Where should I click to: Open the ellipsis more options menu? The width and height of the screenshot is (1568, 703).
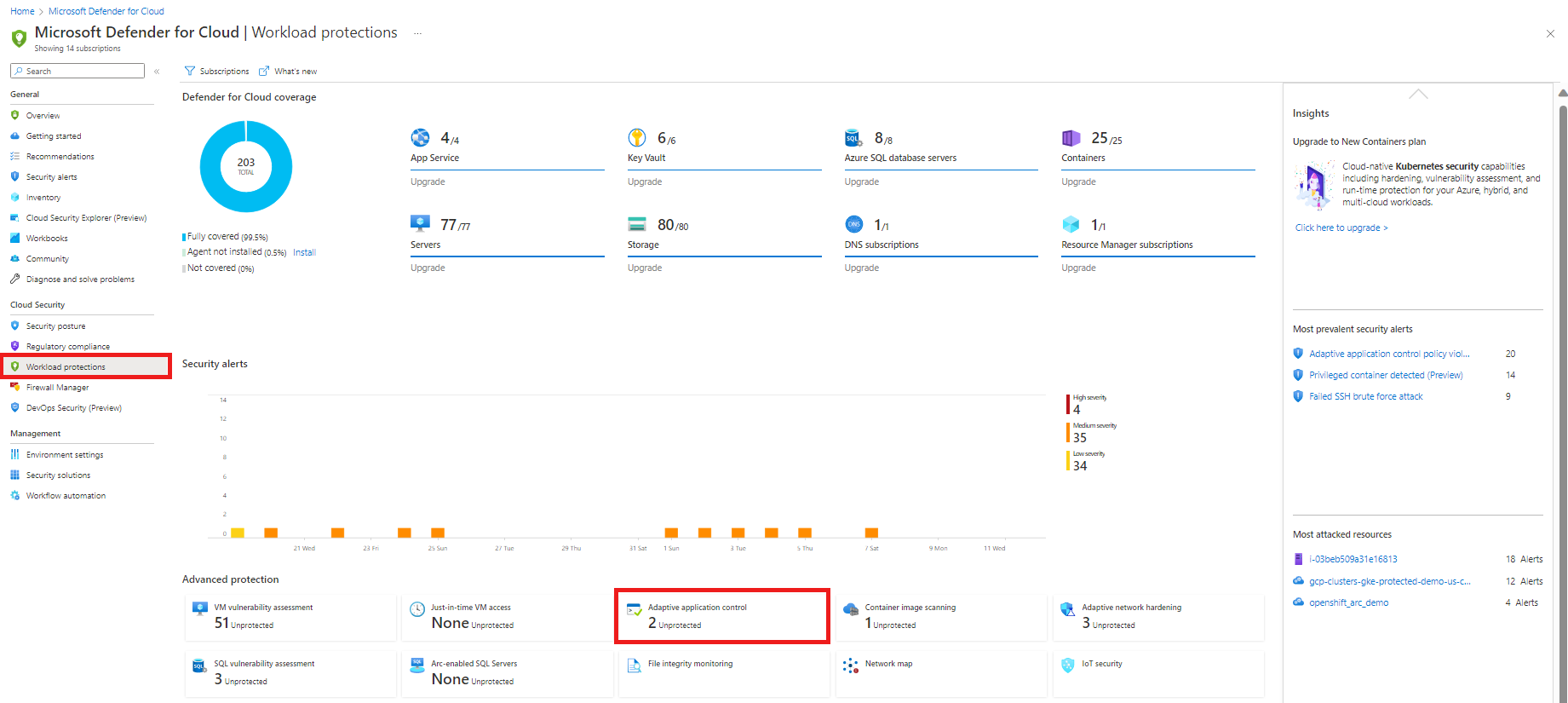[x=417, y=33]
